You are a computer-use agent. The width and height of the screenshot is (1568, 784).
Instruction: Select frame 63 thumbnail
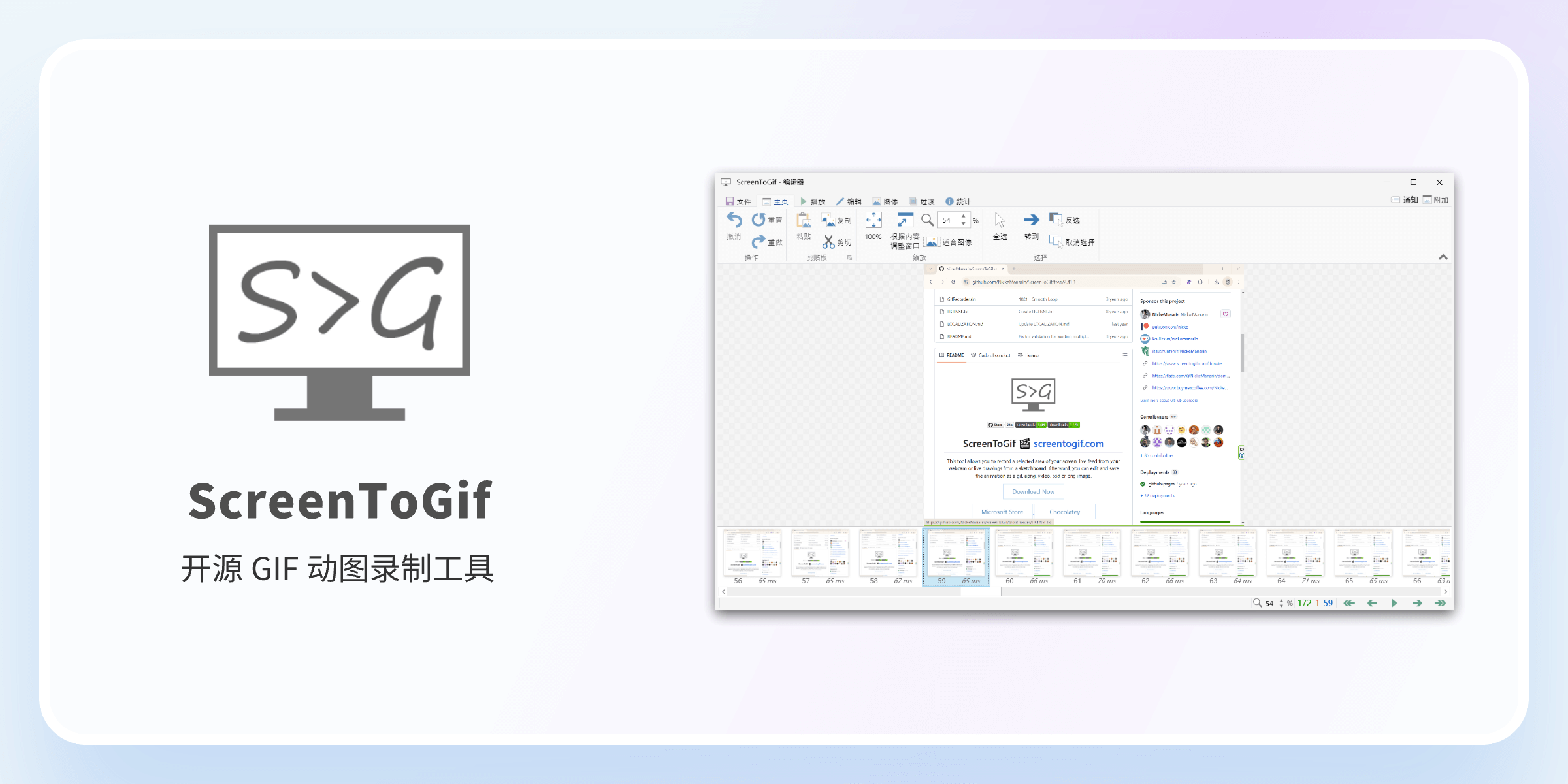[1228, 557]
